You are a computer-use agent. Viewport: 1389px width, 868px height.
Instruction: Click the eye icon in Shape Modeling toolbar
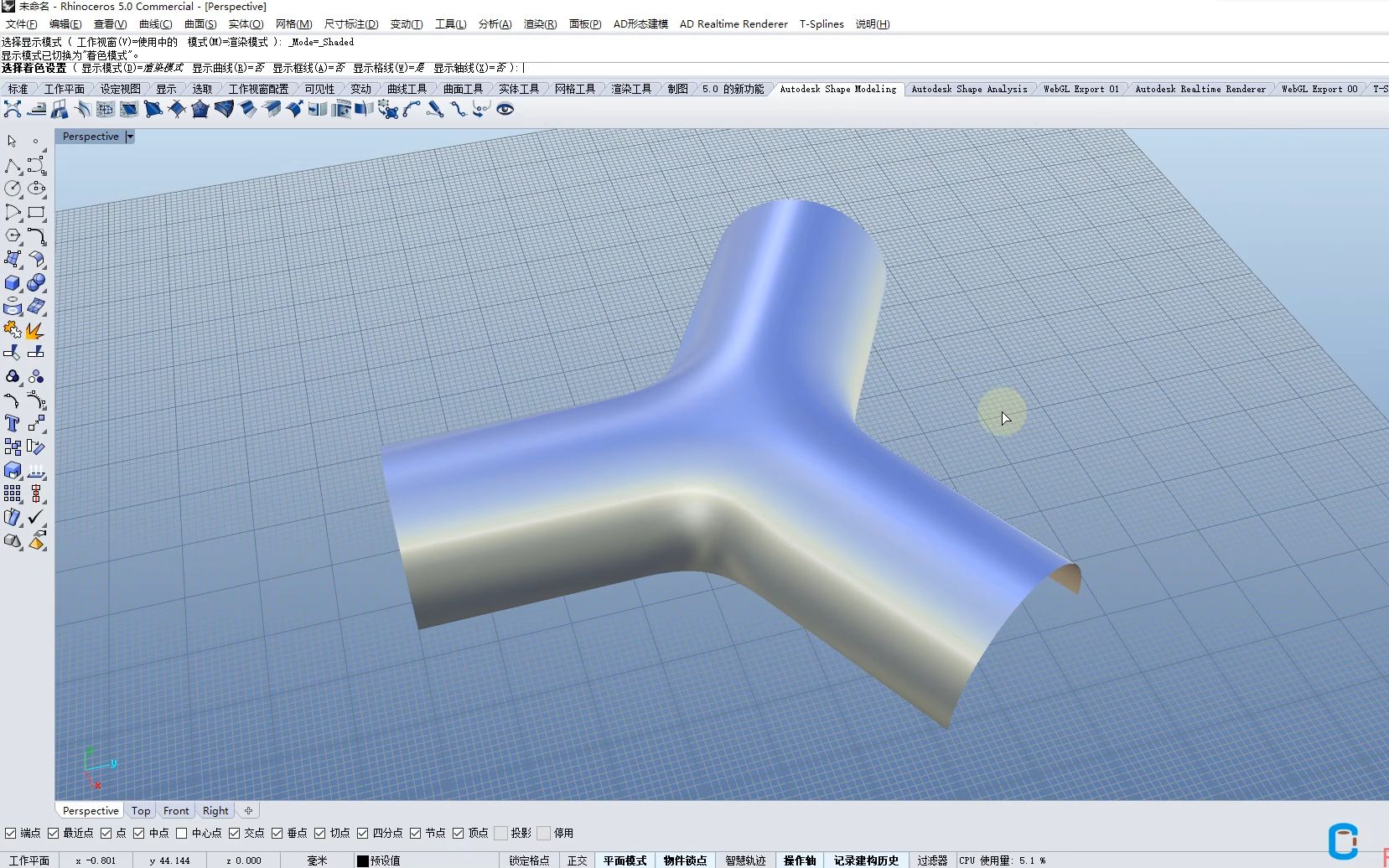[505, 109]
